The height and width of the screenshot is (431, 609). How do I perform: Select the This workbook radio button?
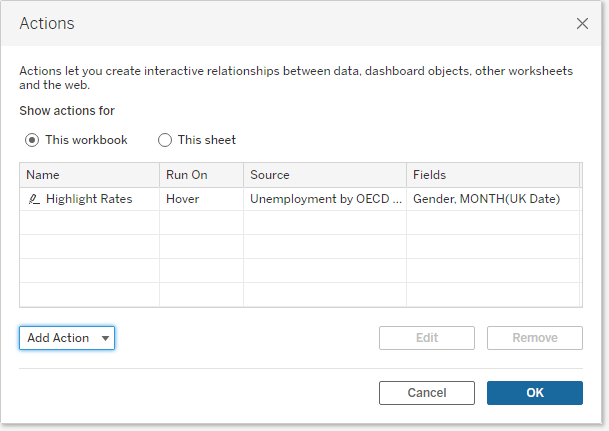(x=32, y=140)
